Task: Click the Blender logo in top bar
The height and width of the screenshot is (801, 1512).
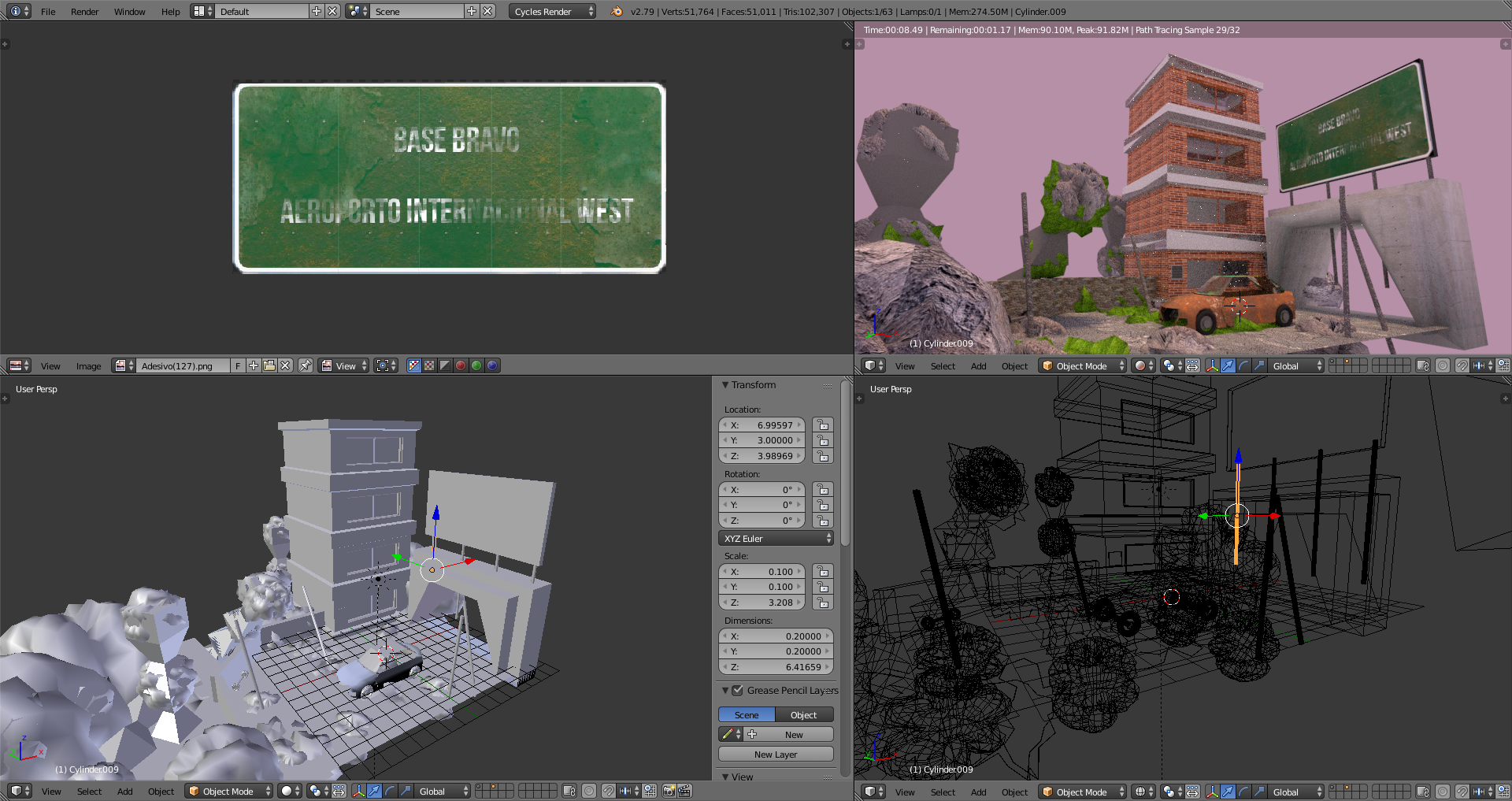Action: 617,11
